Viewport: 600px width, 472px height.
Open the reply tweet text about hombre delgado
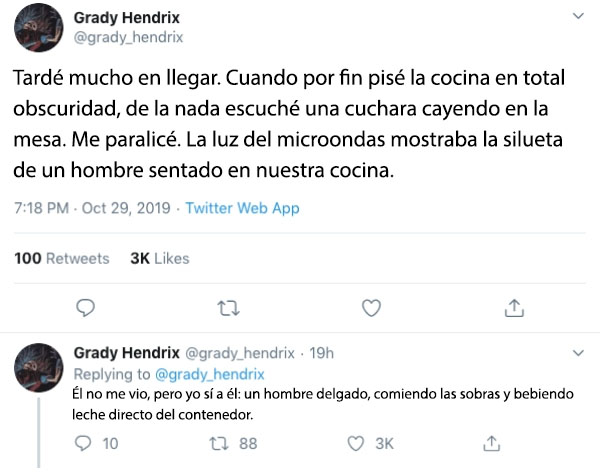pos(323,404)
